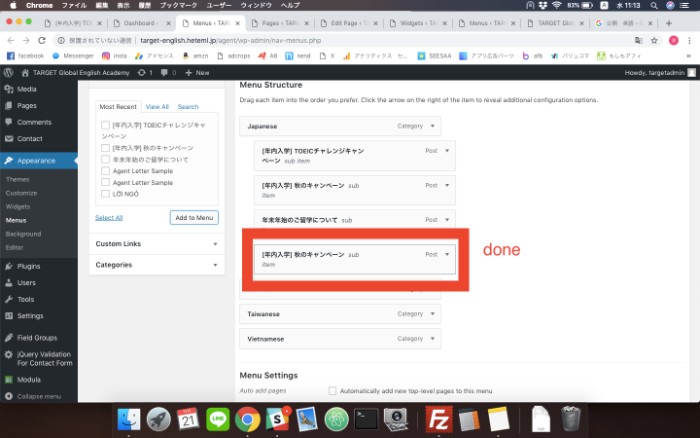Enable automatically add new top-level pages

(333, 390)
